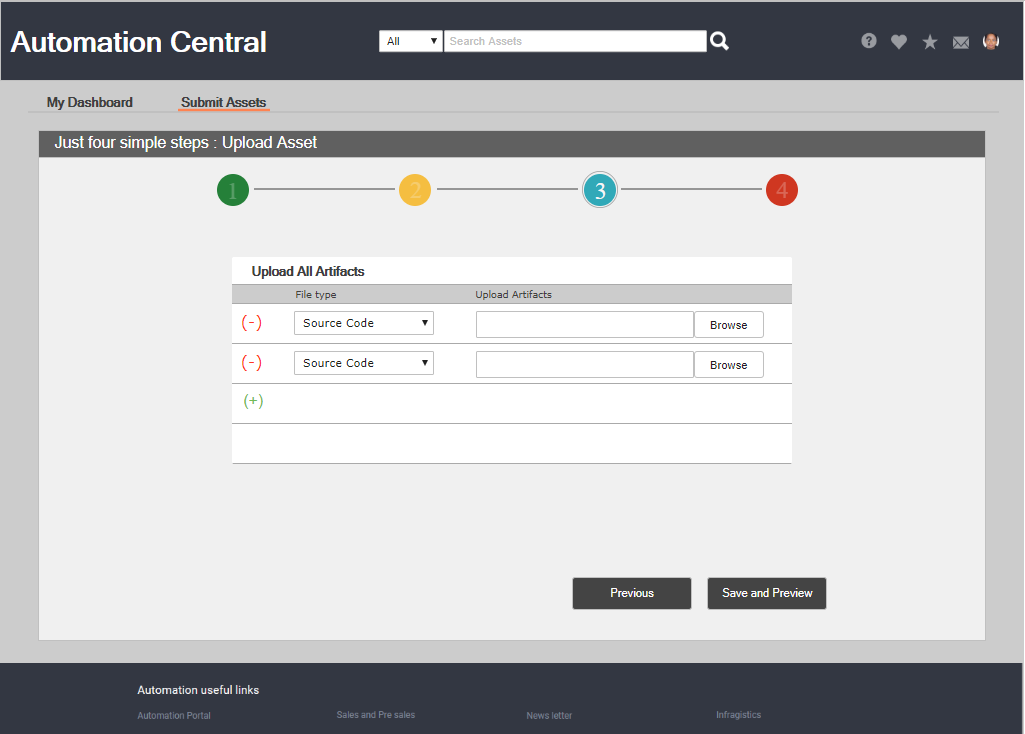Click the heart favorites icon

pos(899,42)
